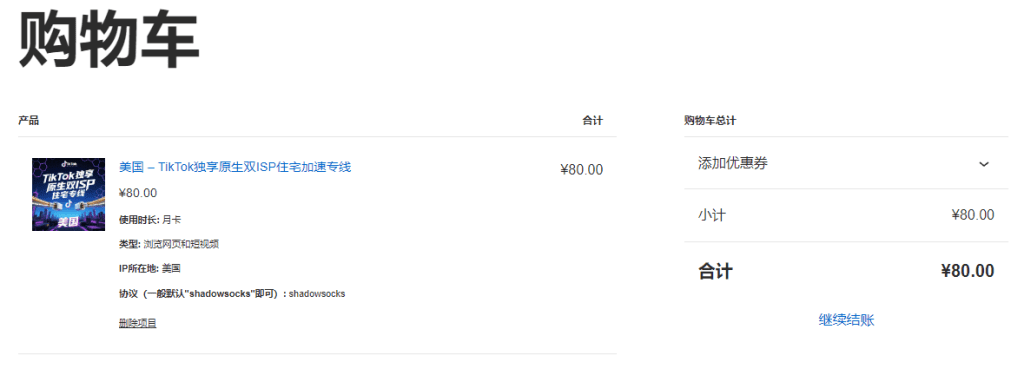Proceed to checkout with 继续结账
1024x369 pixels.
click(846, 320)
